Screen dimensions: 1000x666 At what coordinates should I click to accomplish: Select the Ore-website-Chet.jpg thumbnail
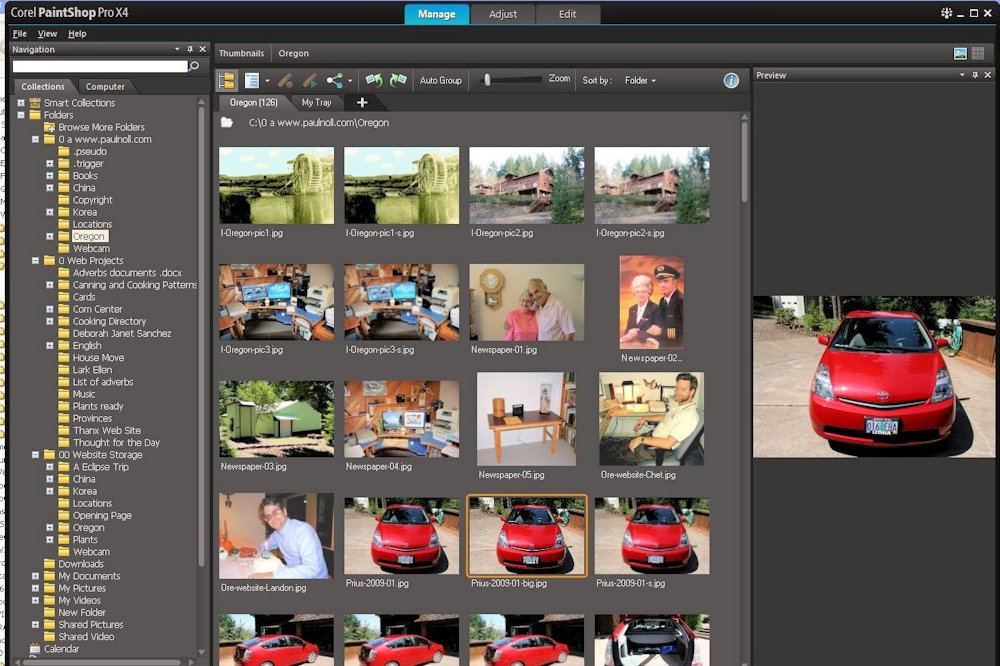point(652,419)
